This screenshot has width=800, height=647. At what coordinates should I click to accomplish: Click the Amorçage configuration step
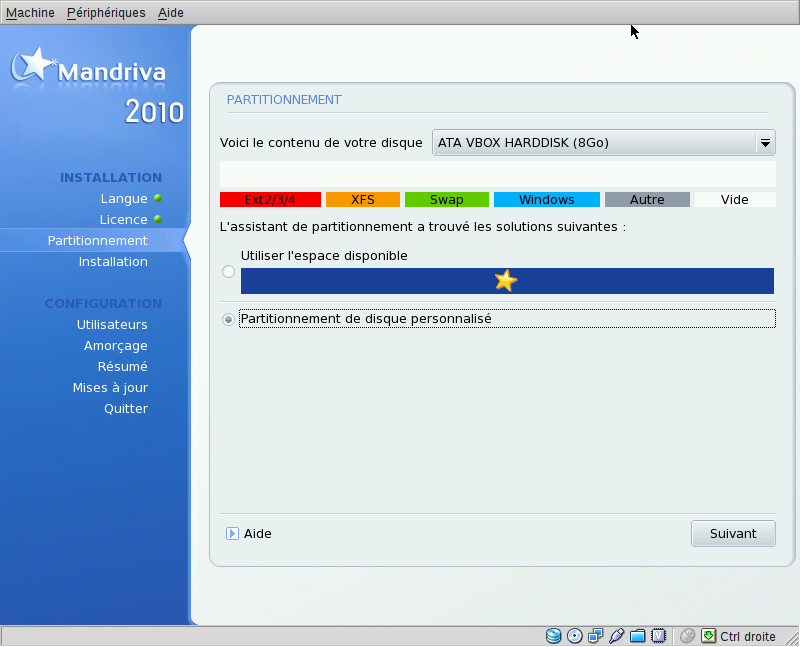(116, 346)
